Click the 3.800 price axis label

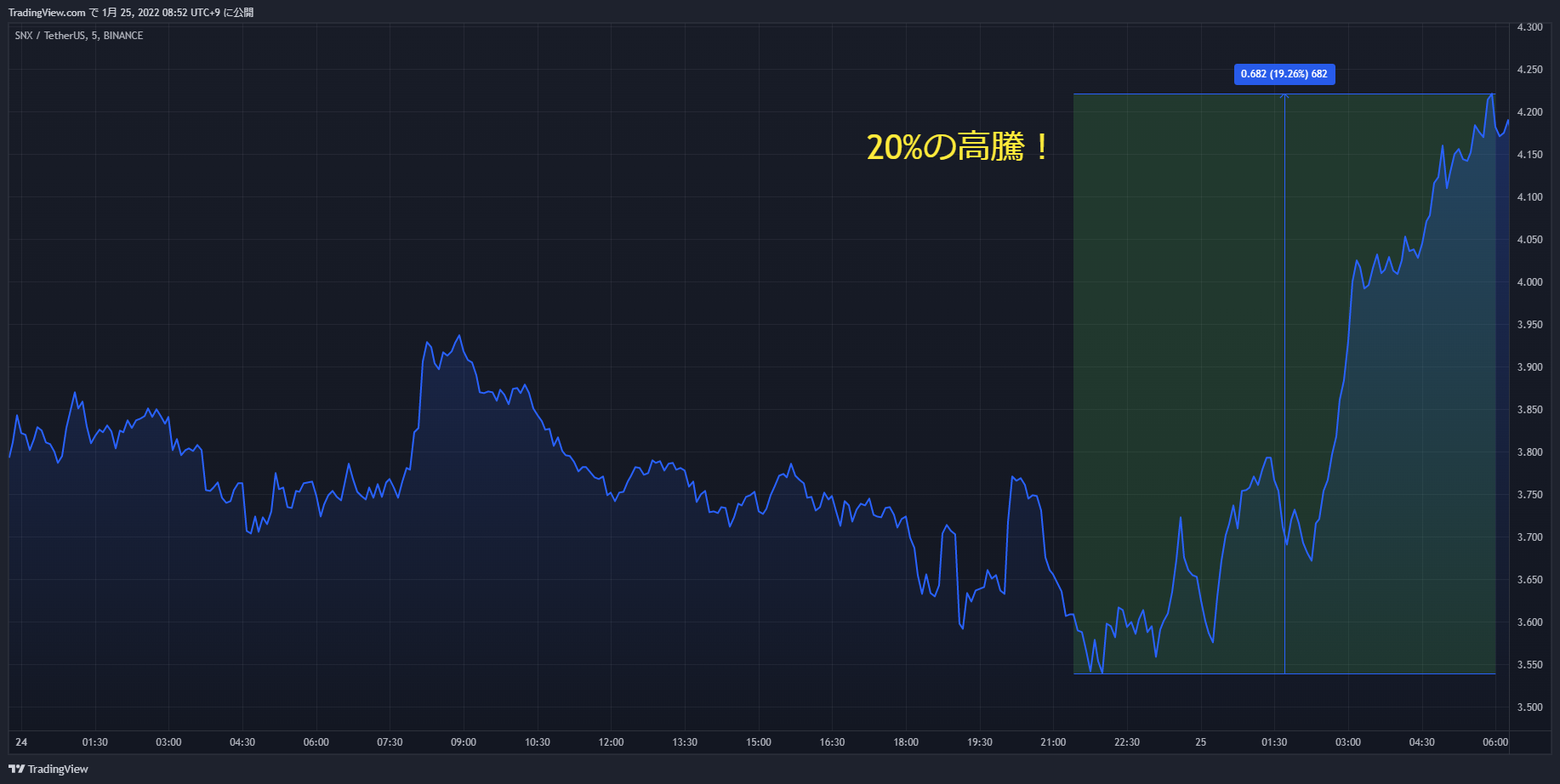1529,452
